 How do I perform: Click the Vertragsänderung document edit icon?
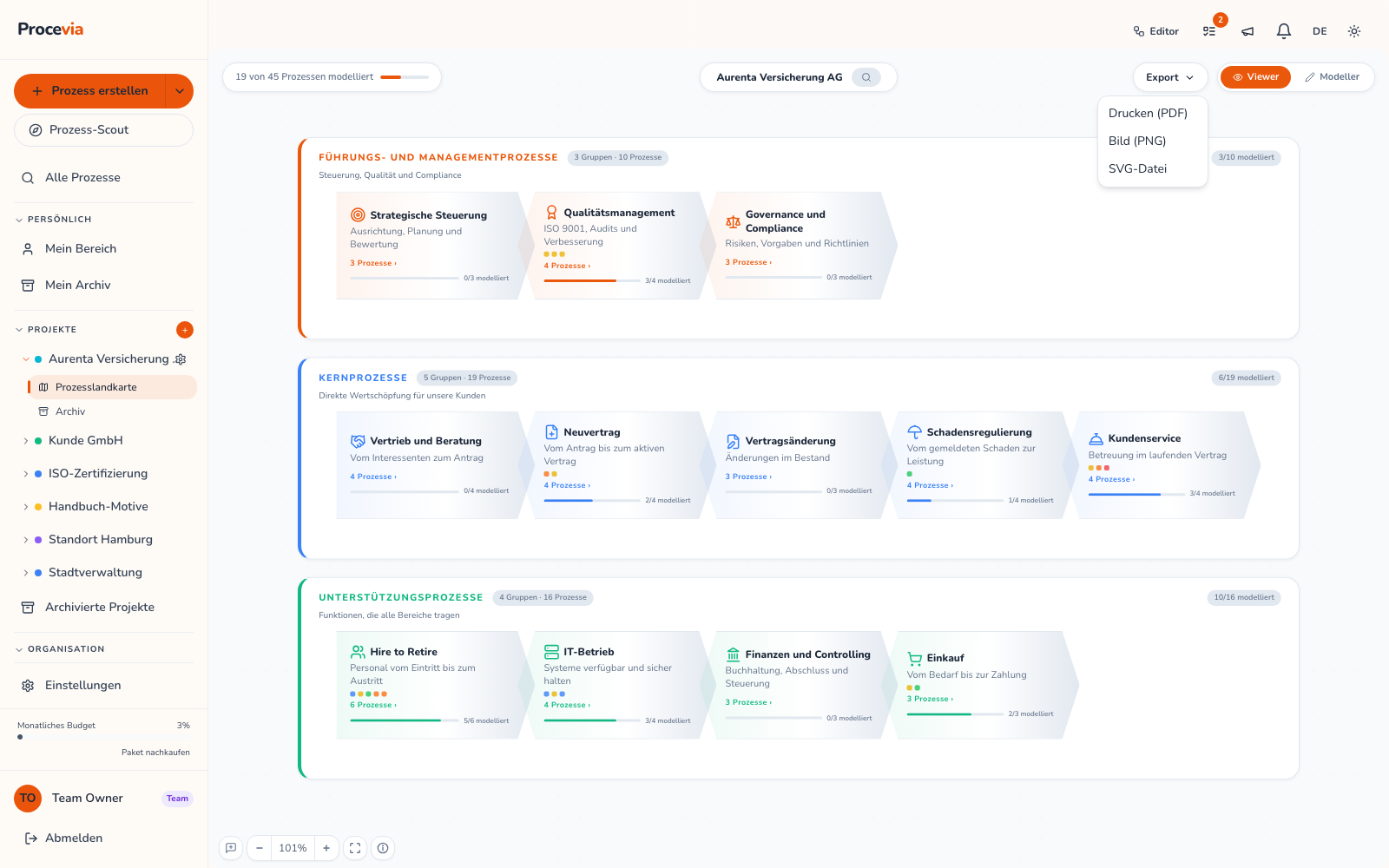pos(733,441)
